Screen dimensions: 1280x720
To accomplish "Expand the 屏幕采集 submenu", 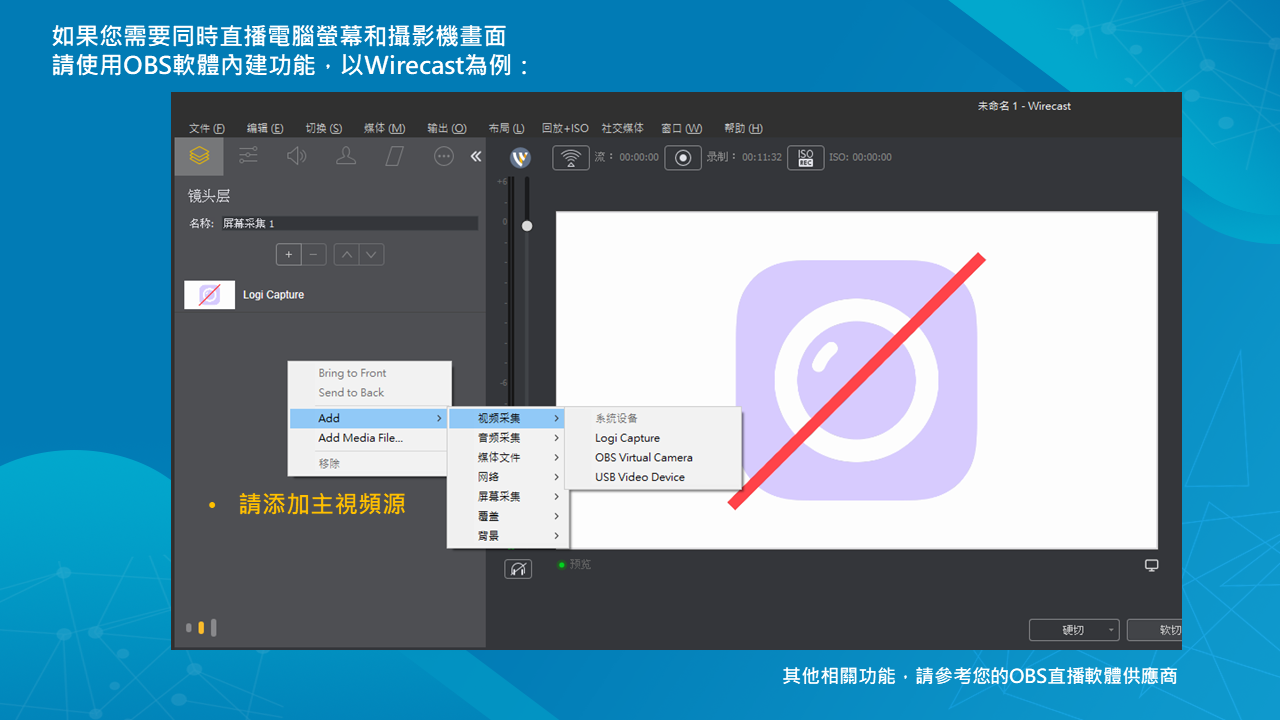I will point(507,496).
